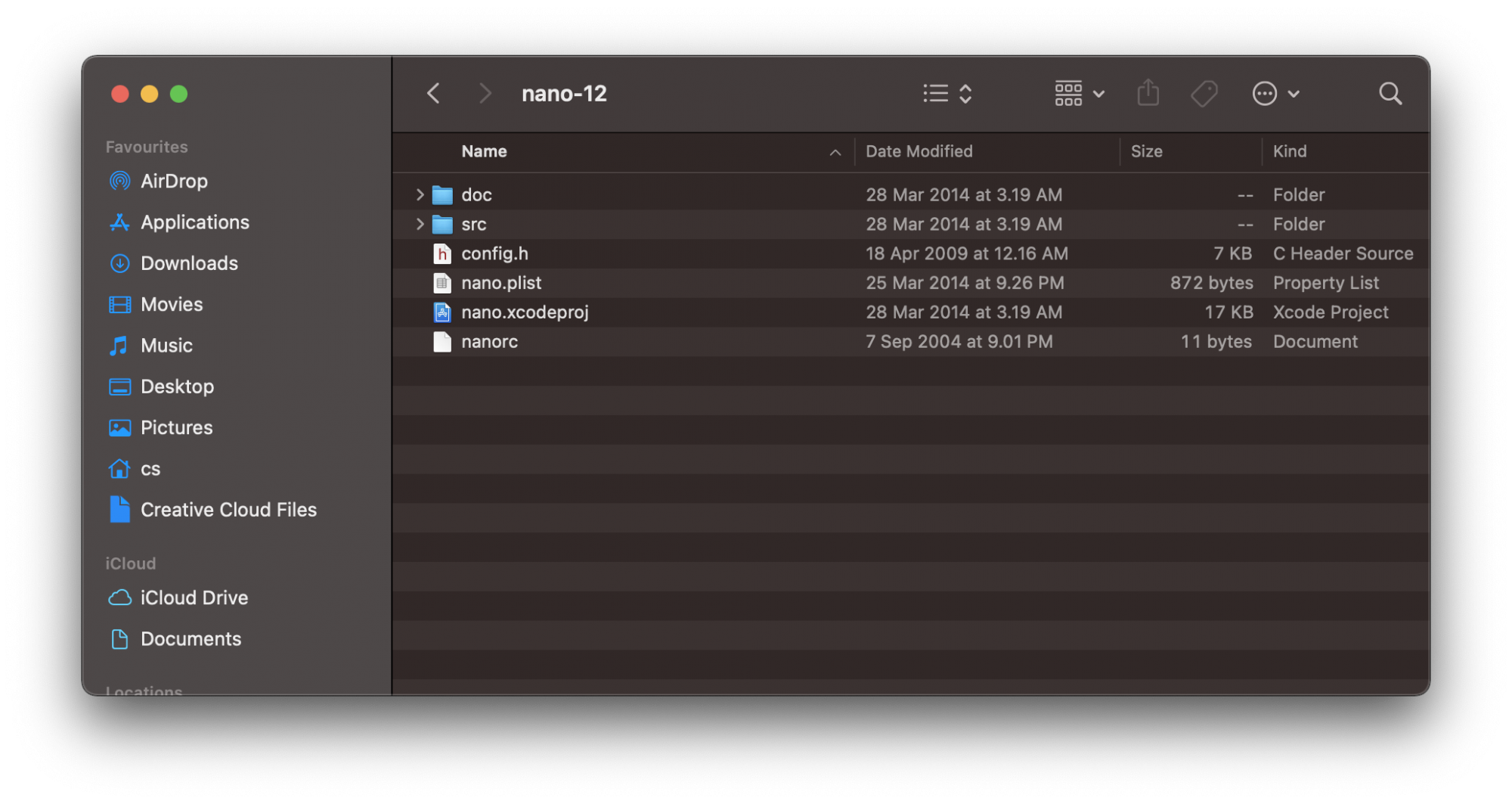Image resolution: width=1512 pixels, height=804 pixels.
Task: Select the config.h file icon
Action: tap(442, 253)
